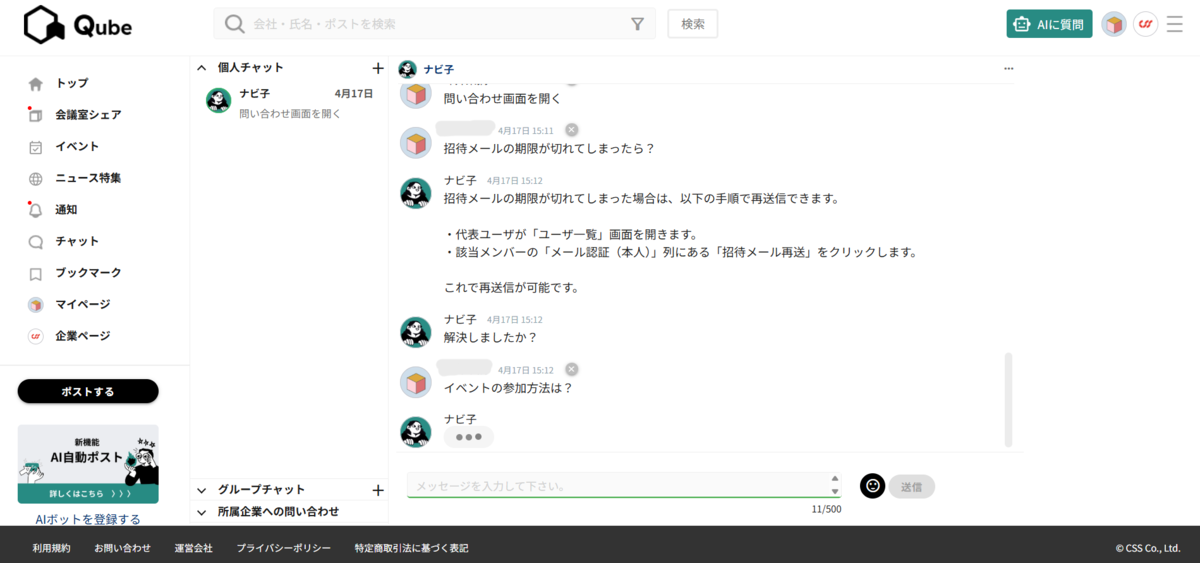This screenshot has height=563, width=1200.
Task: Click the Qube logo
Action: pos(78,25)
